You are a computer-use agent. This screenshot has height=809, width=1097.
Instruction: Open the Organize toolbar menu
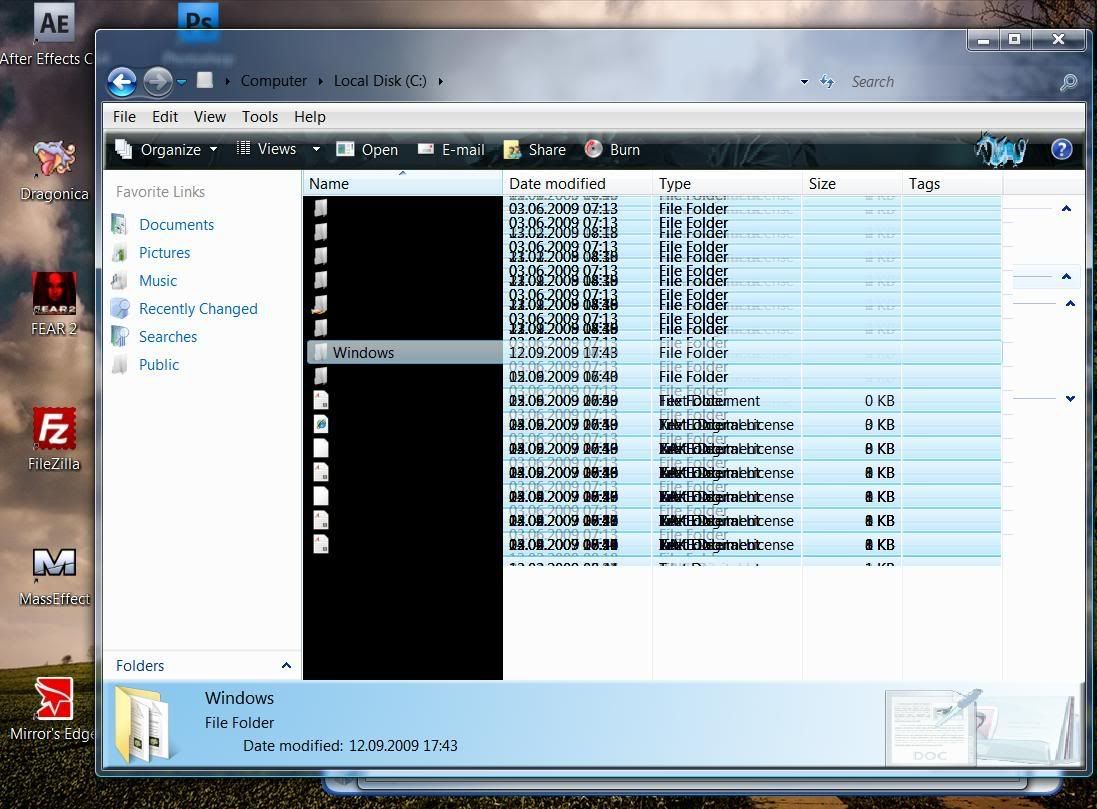coord(166,150)
